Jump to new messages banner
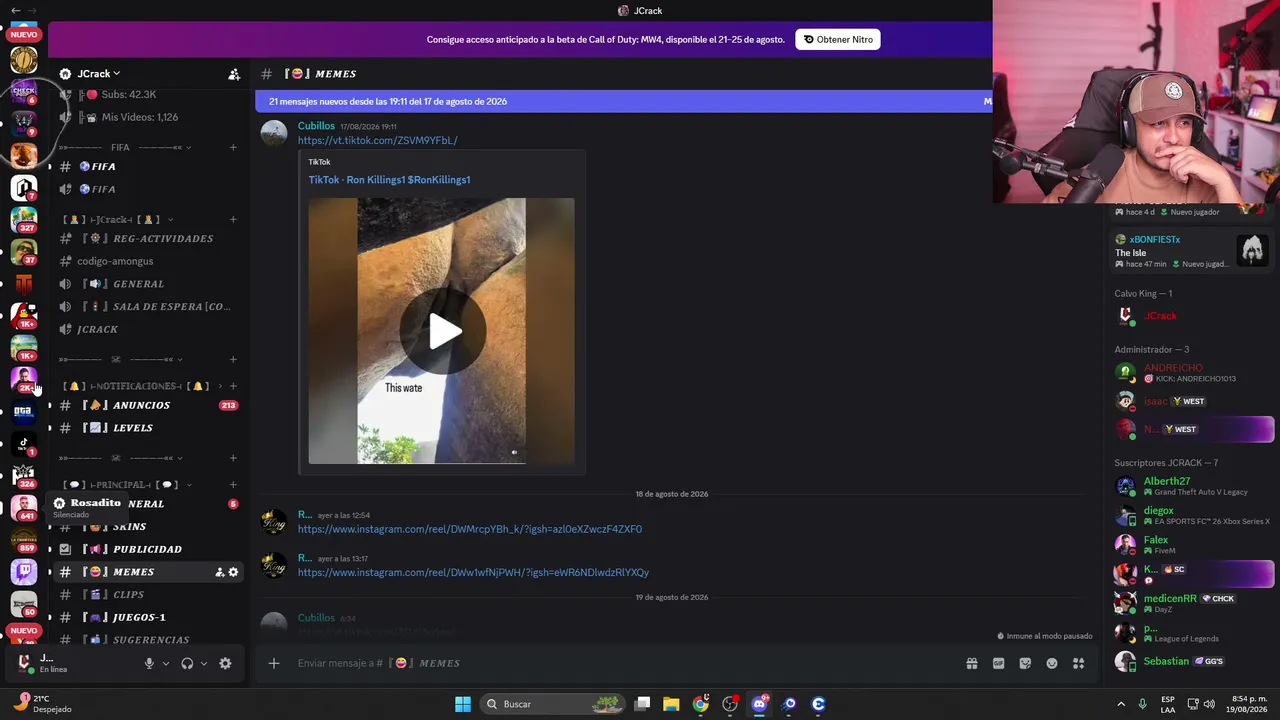 pos(624,101)
